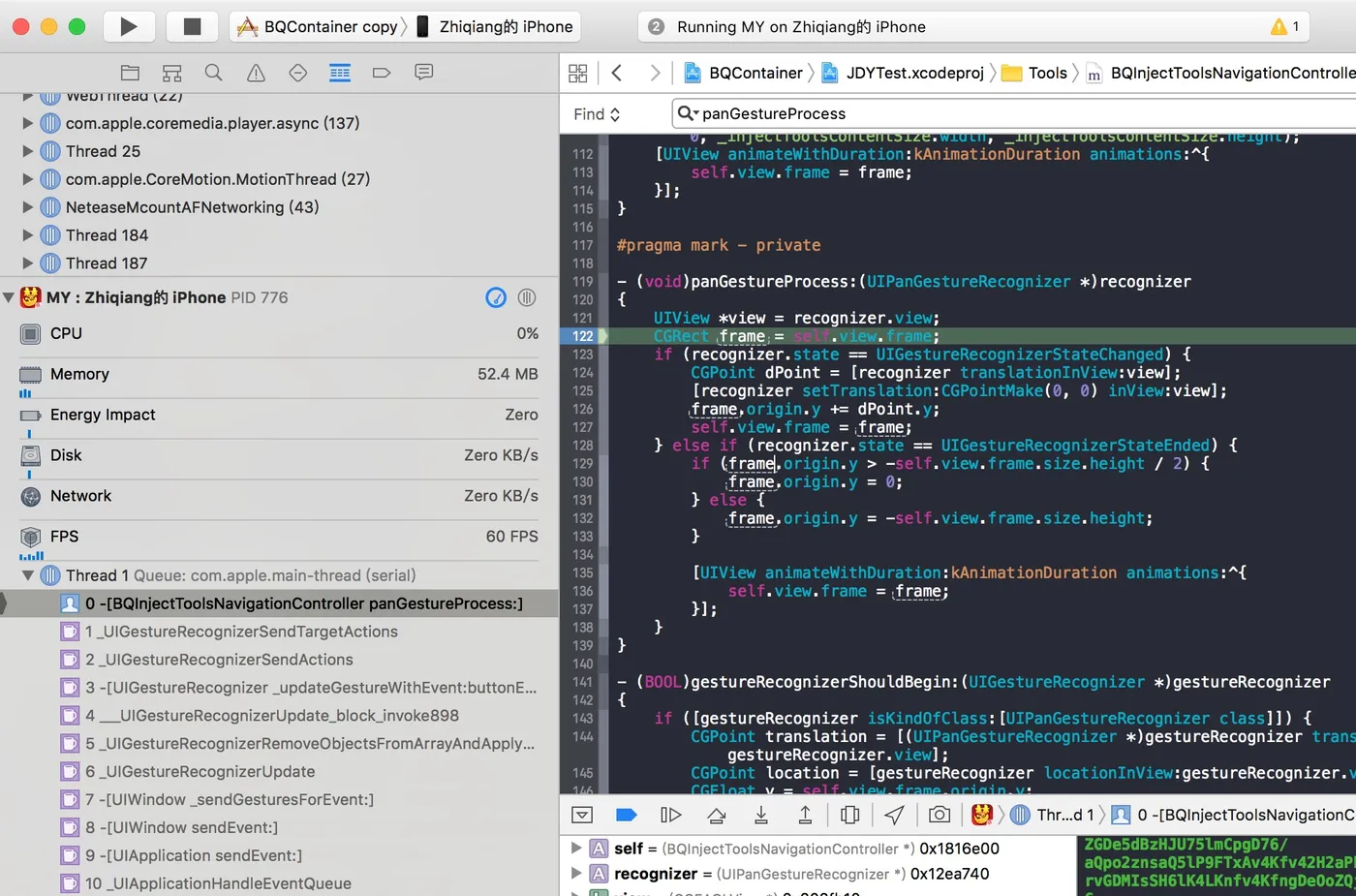Expand the recognizer variable
The width and height of the screenshot is (1356, 896).
576,873
